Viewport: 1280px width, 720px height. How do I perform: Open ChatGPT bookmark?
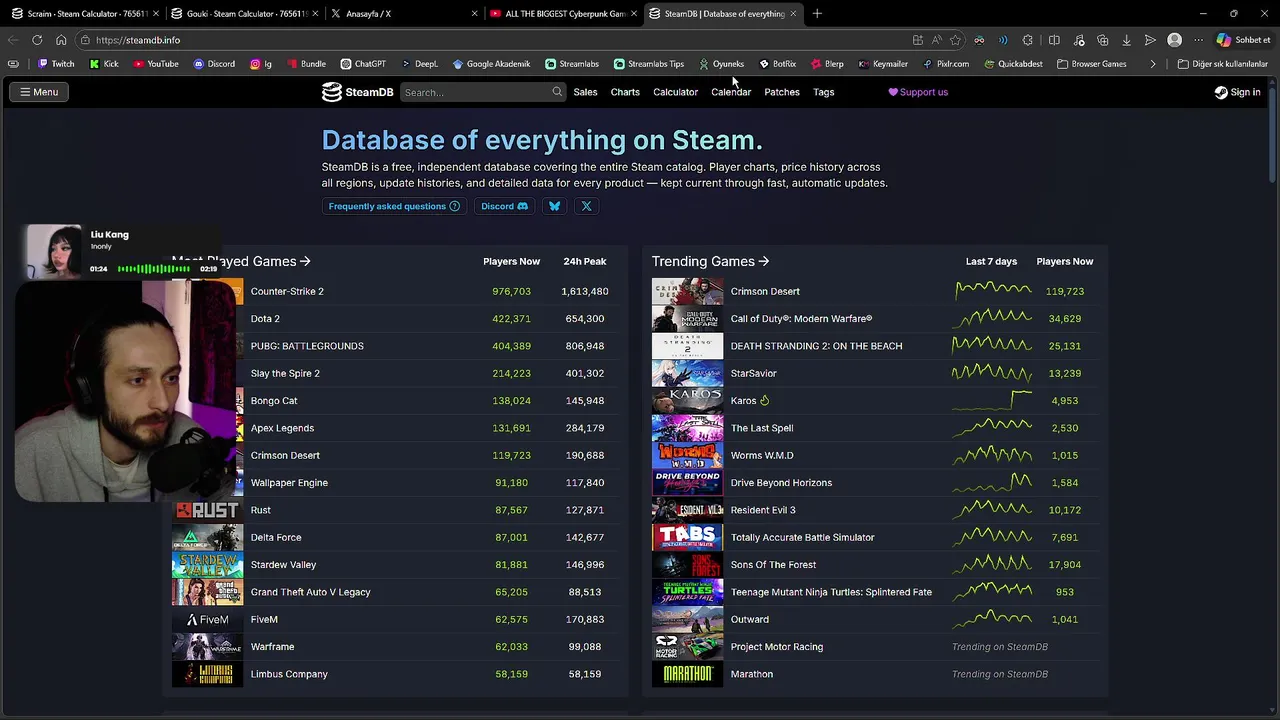363,64
